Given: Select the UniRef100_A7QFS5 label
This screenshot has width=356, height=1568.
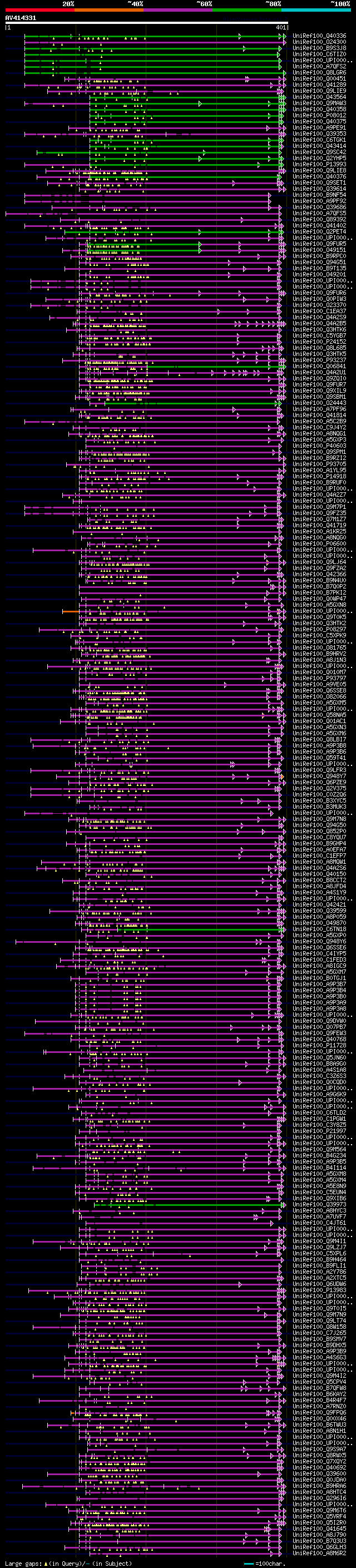Looking at the screenshot, I should (x=319, y=213).
